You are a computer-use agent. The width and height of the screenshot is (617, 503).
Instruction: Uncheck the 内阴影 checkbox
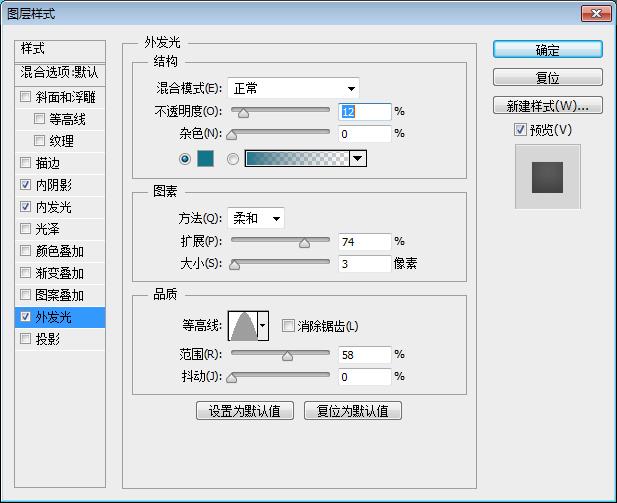click(x=25, y=184)
